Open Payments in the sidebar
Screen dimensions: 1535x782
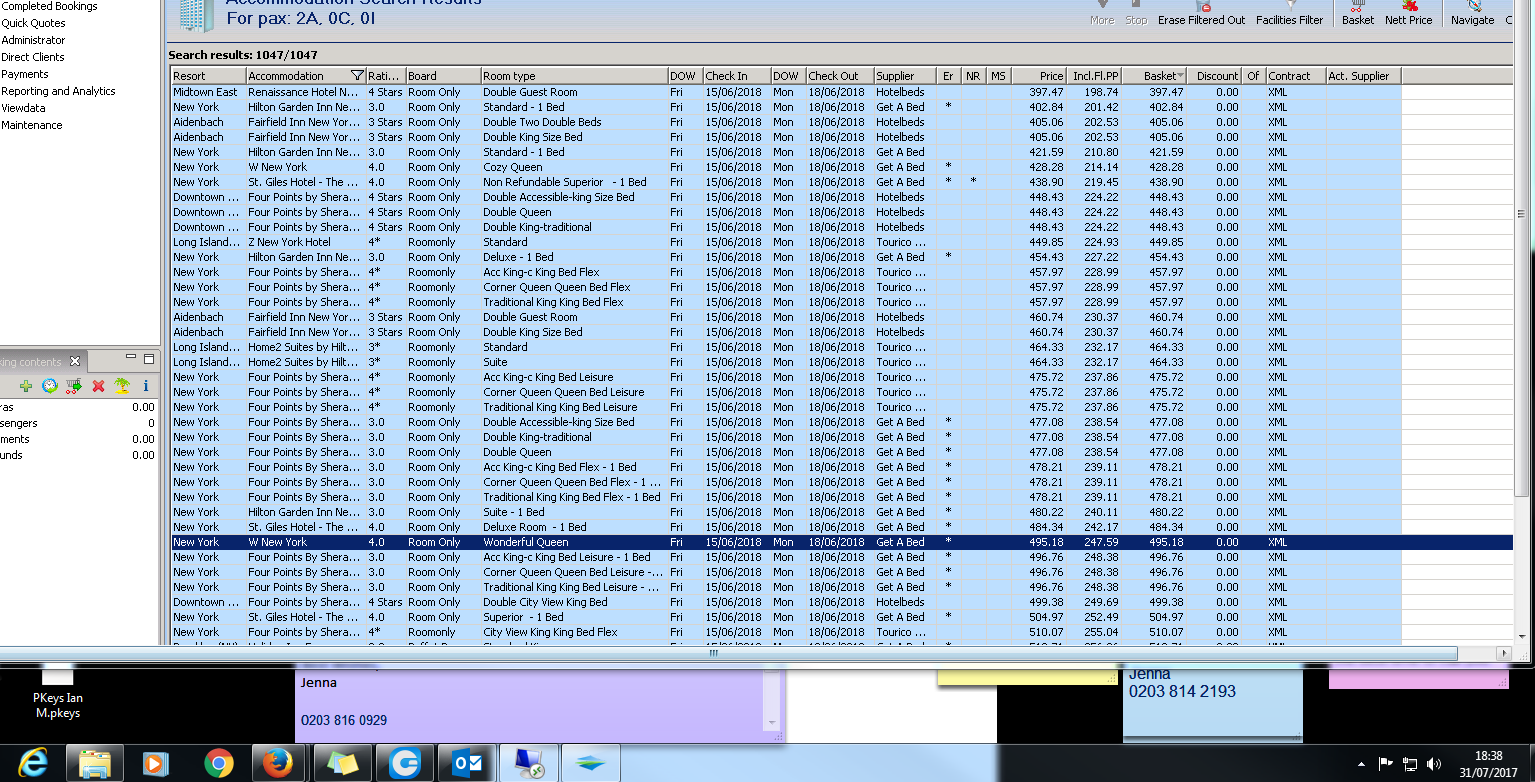pos(25,74)
